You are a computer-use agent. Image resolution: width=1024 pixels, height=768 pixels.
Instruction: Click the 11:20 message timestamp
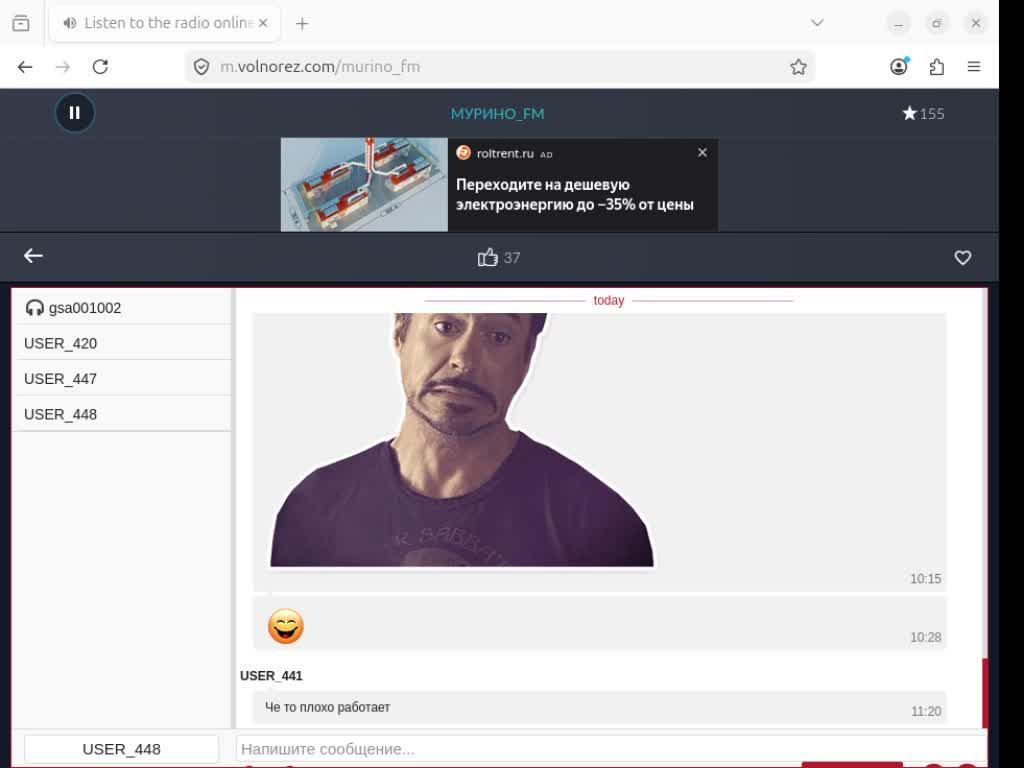[x=926, y=711]
